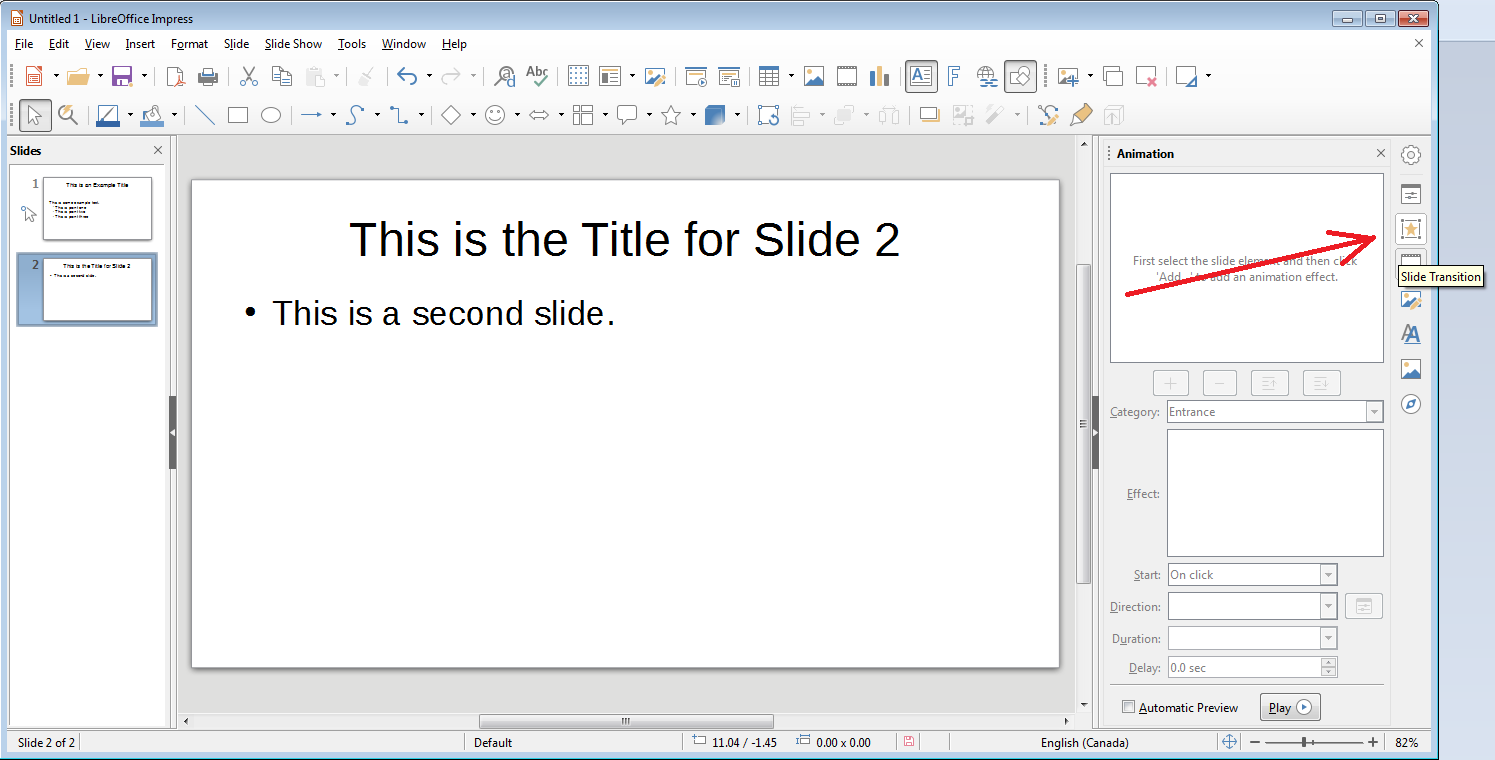Duplicate the current slide
Image resolution: width=1495 pixels, height=760 pixels.
(x=1113, y=76)
